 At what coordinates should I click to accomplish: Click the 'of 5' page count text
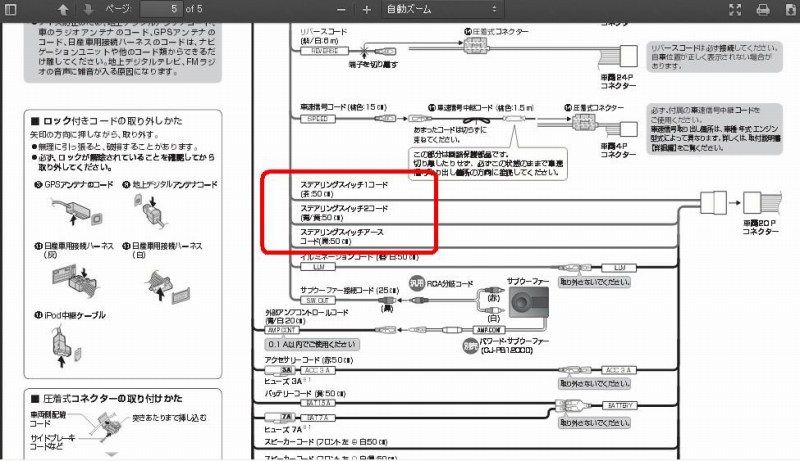tap(194, 9)
